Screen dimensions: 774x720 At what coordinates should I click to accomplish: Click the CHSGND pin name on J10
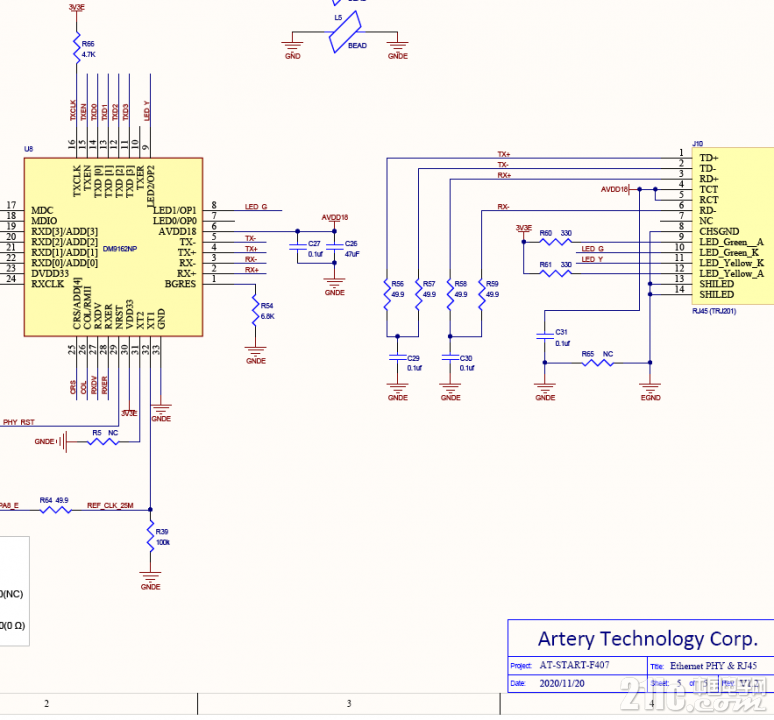(719, 231)
